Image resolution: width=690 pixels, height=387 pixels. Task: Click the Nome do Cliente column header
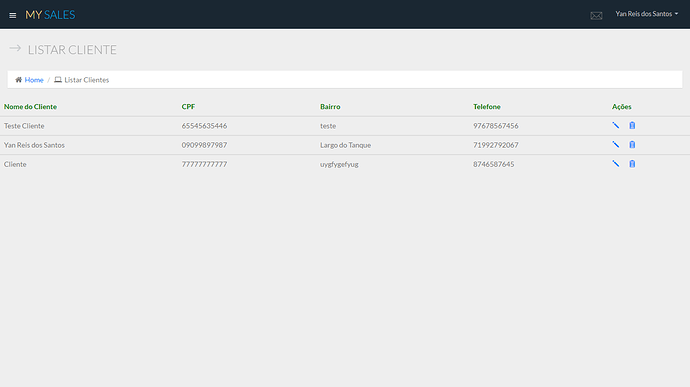point(30,107)
